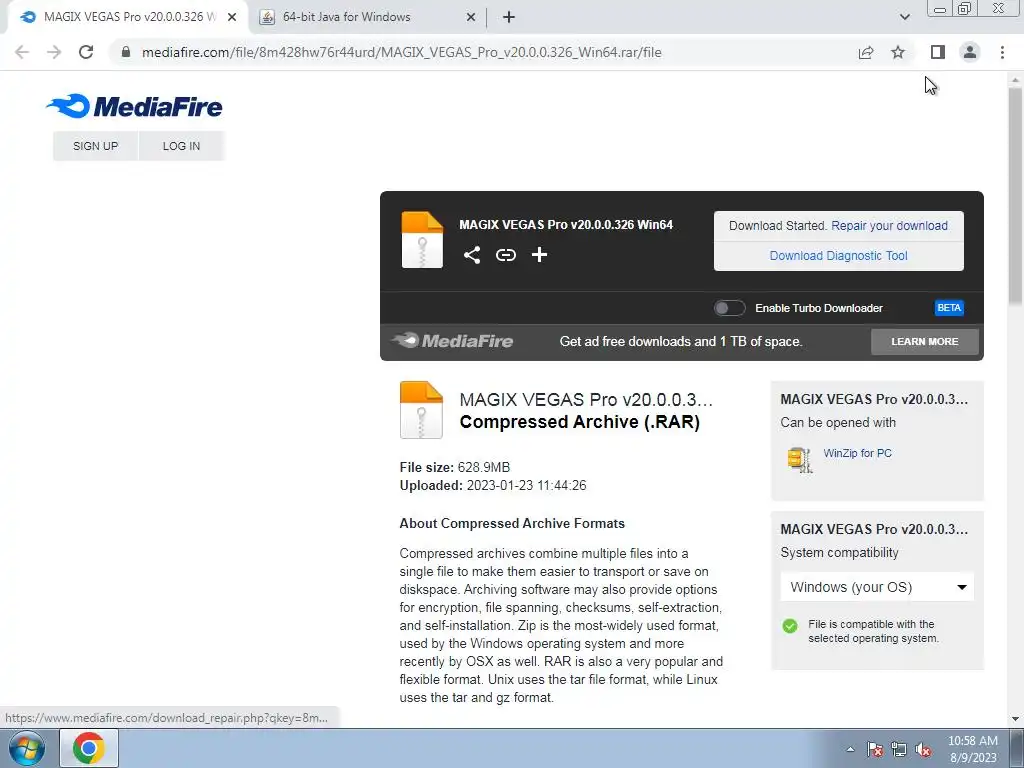
Task: Click the share icon under the file name
Action: 472,255
